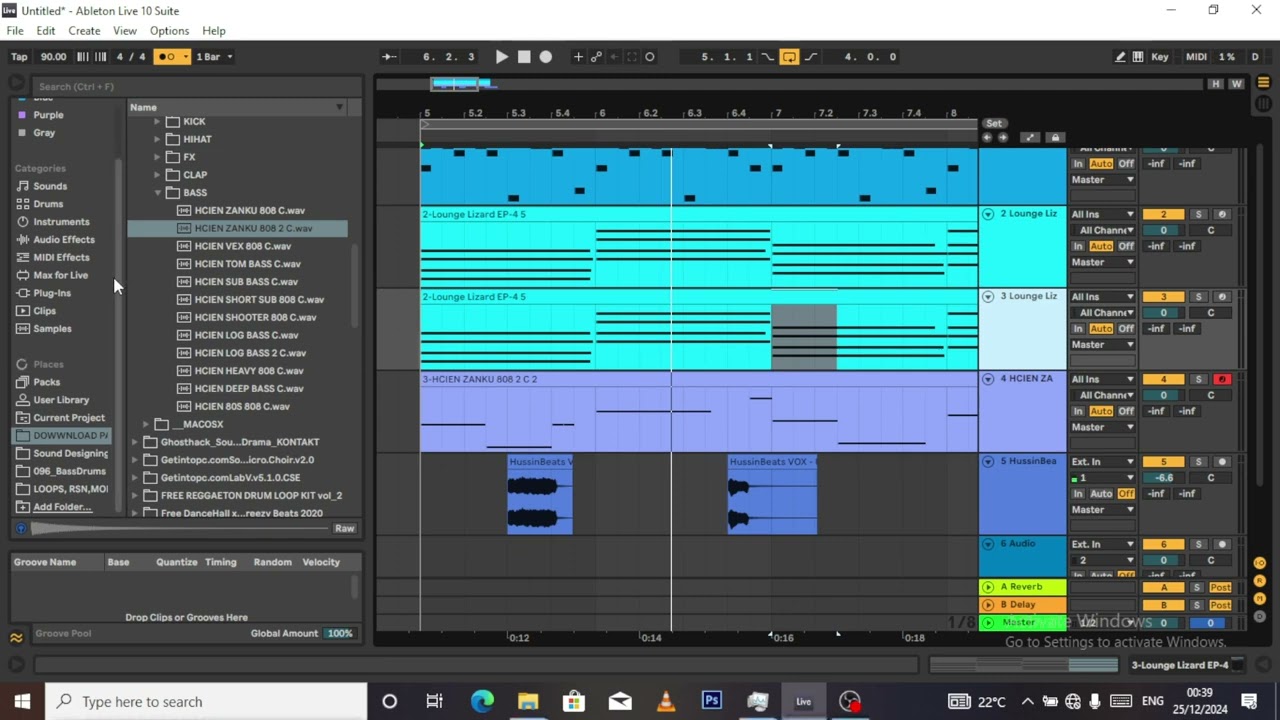Select the Samples category

[x=52, y=329]
